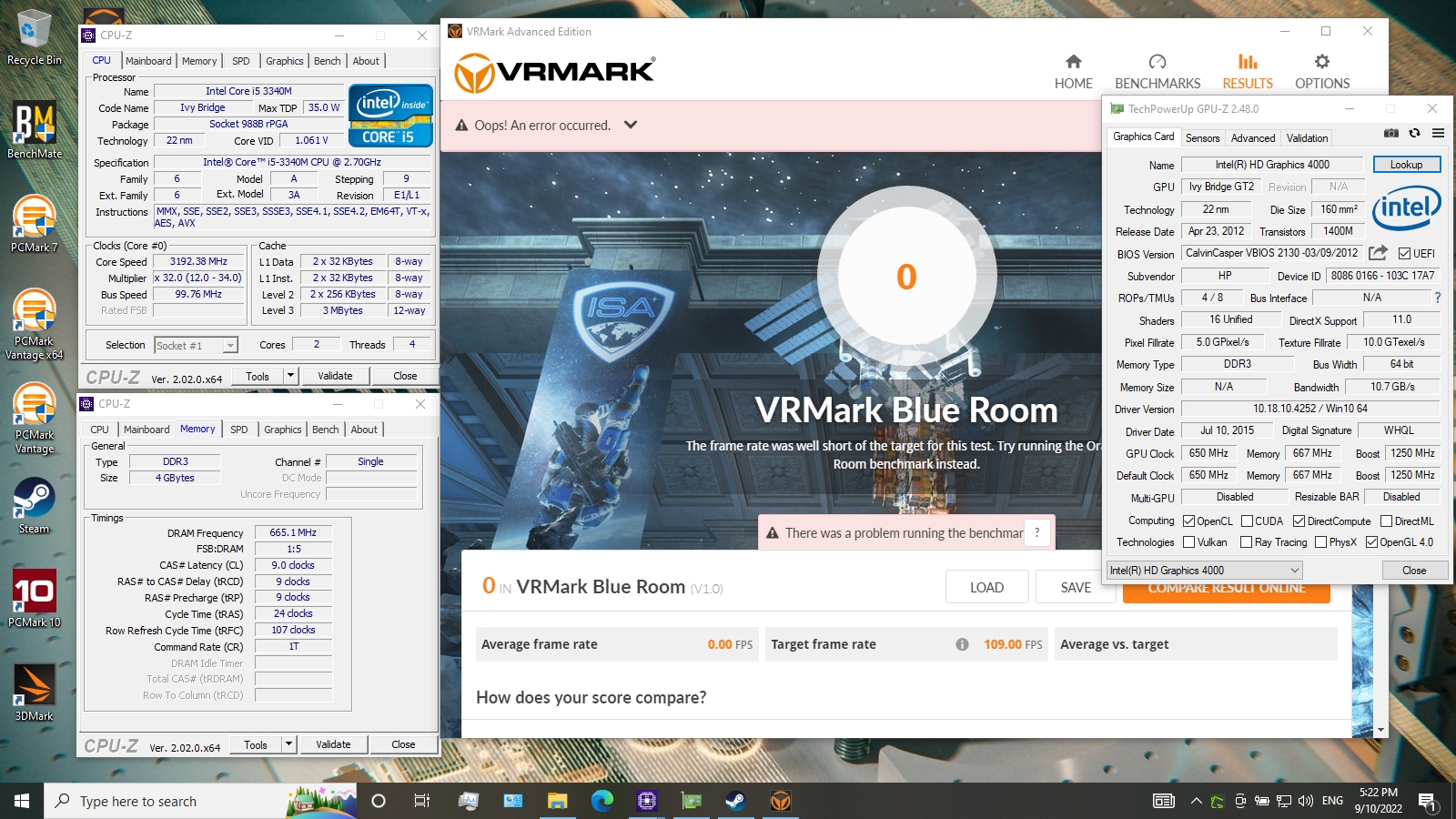Toggle the OpenGL 4.0 checkbox

tap(1371, 542)
